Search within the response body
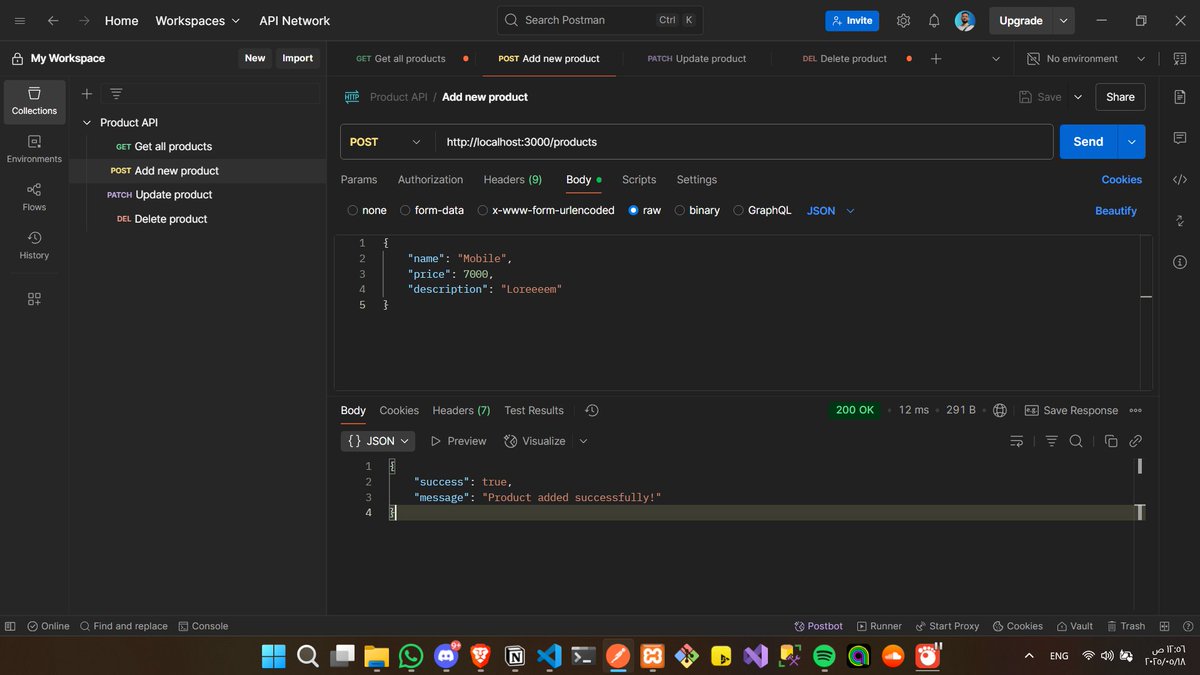 pos(1075,440)
